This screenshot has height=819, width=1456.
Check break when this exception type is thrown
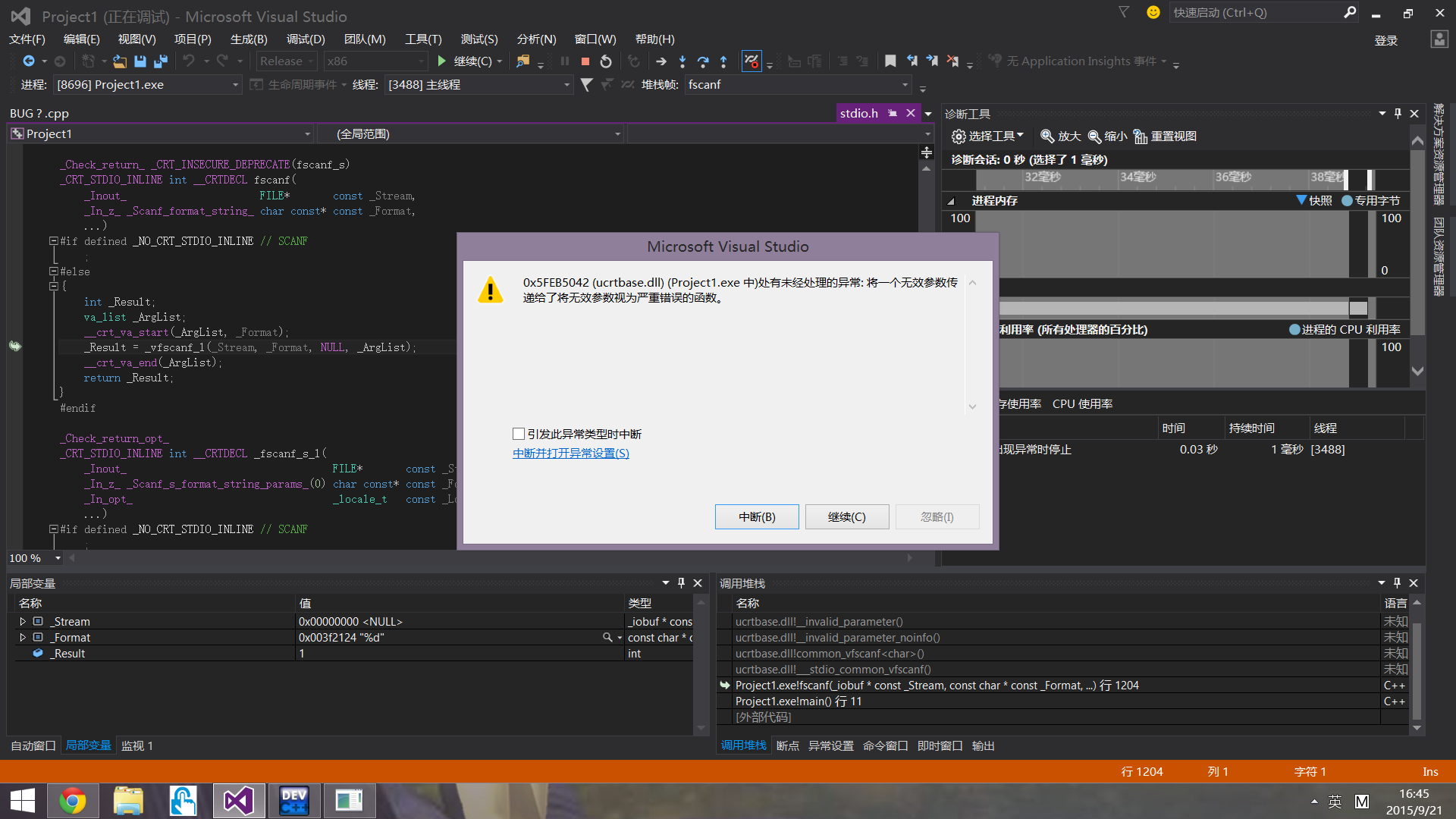point(519,434)
